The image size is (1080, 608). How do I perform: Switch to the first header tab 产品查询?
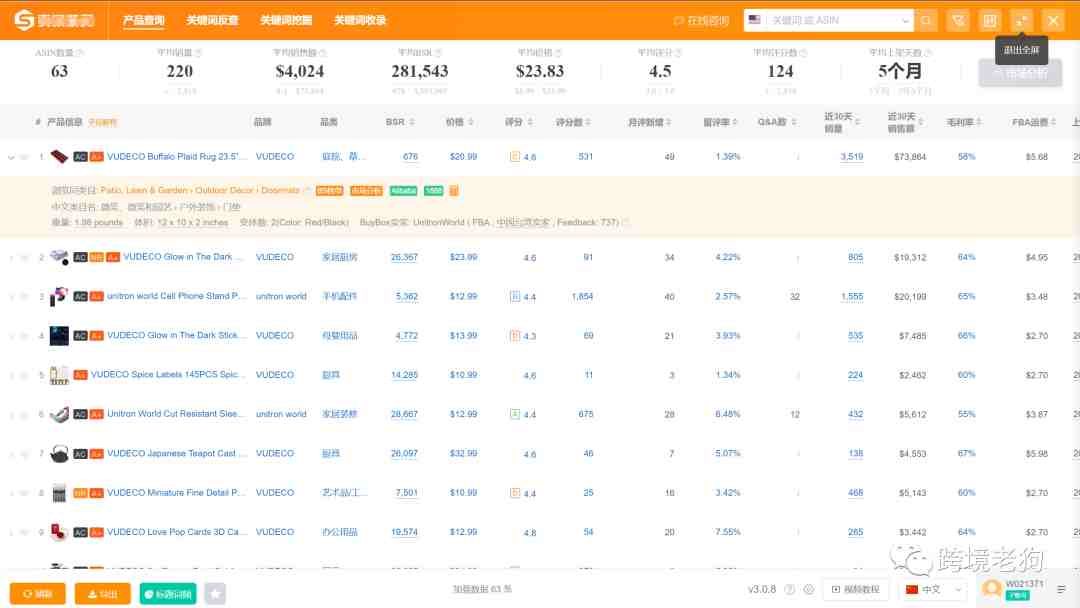point(143,21)
